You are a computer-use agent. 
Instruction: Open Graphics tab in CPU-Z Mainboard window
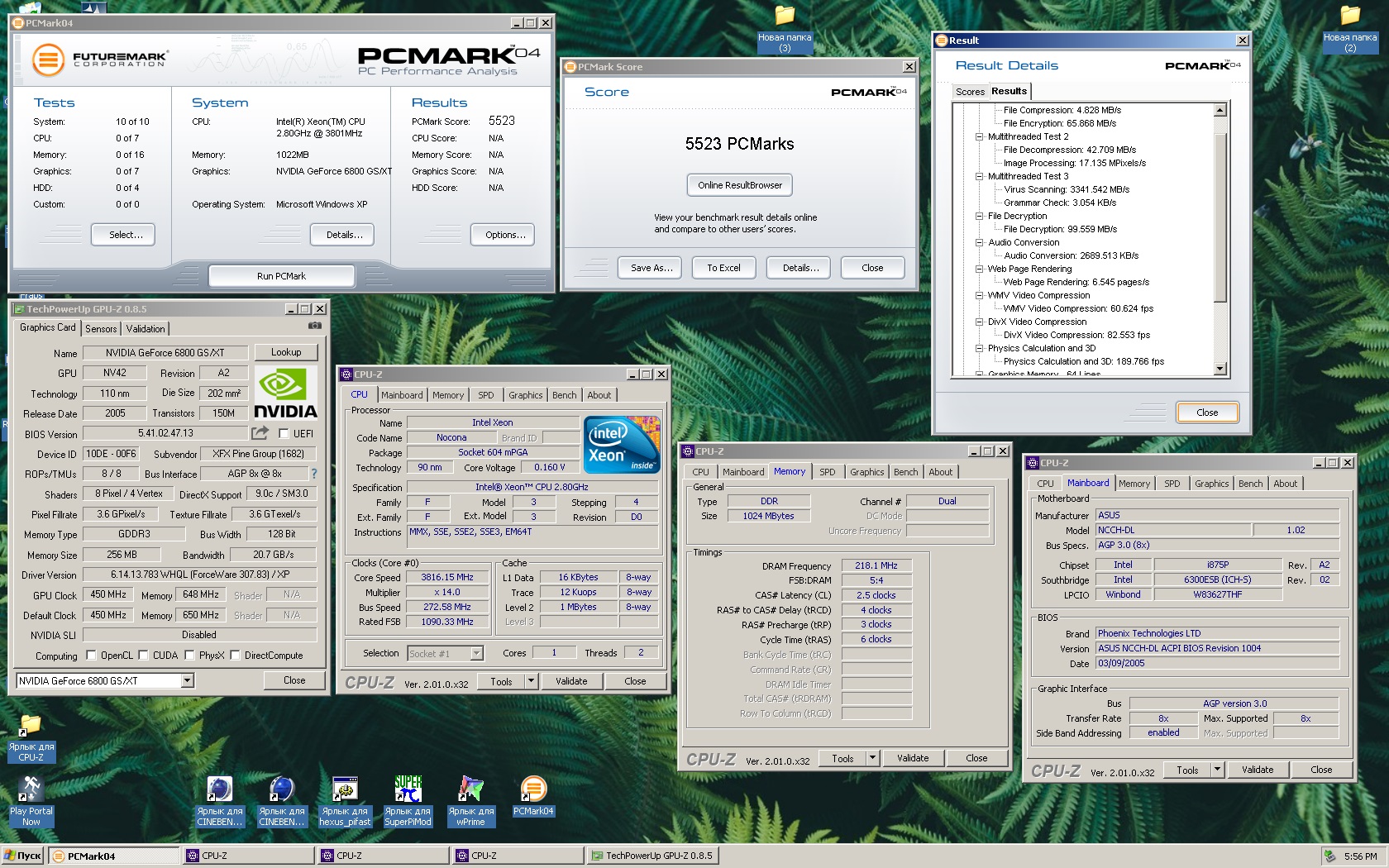pyautogui.click(x=1211, y=484)
